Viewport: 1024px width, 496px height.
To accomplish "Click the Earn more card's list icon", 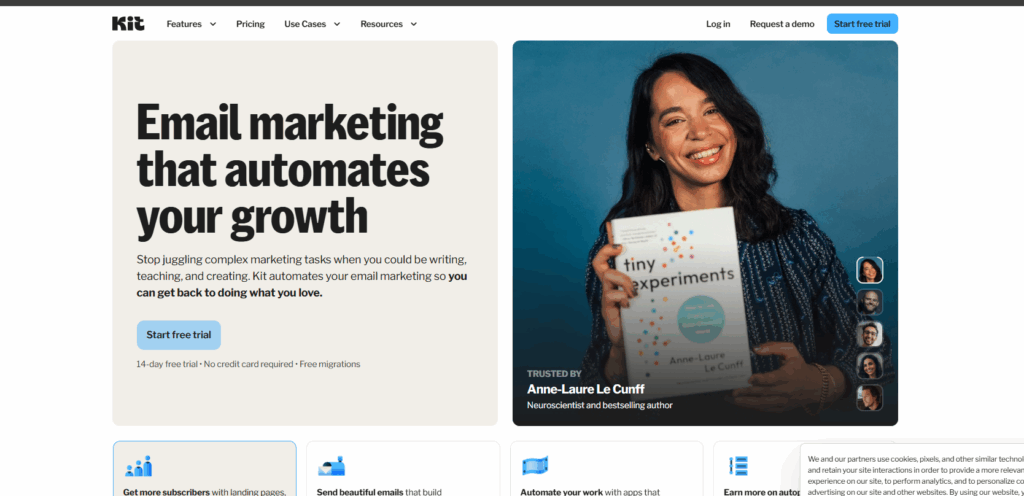I will [x=739, y=466].
